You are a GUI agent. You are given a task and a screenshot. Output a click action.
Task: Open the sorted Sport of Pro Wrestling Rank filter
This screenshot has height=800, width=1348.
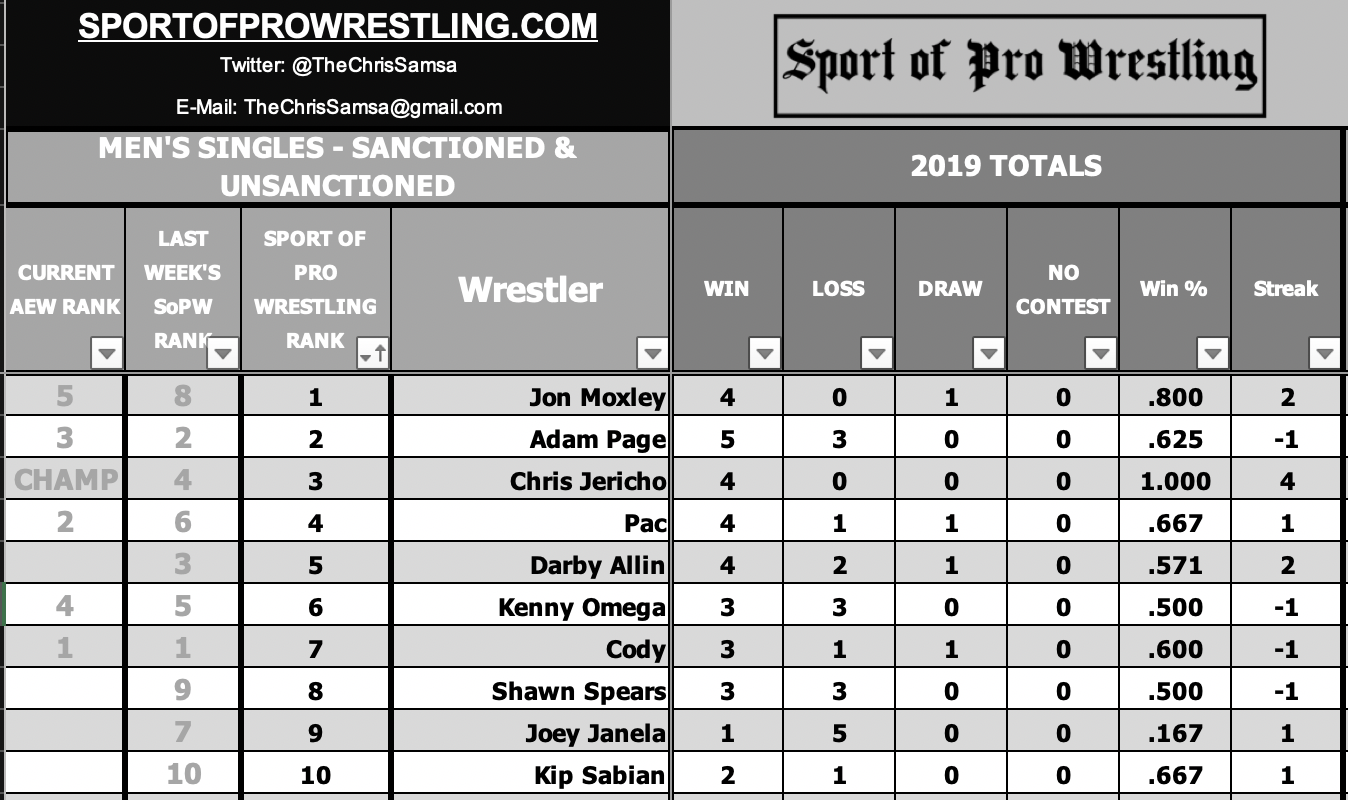374,353
